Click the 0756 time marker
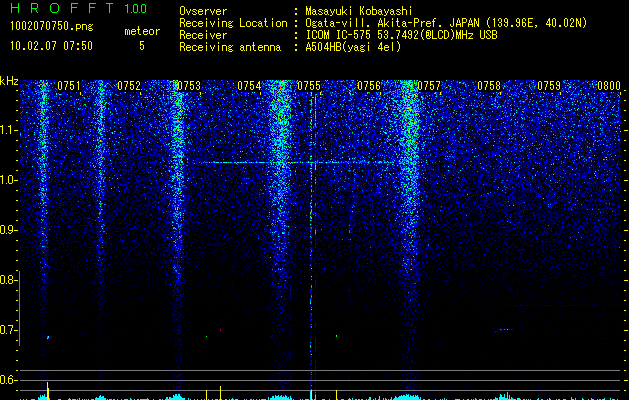Screen dimensions: 629x400 point(369,86)
